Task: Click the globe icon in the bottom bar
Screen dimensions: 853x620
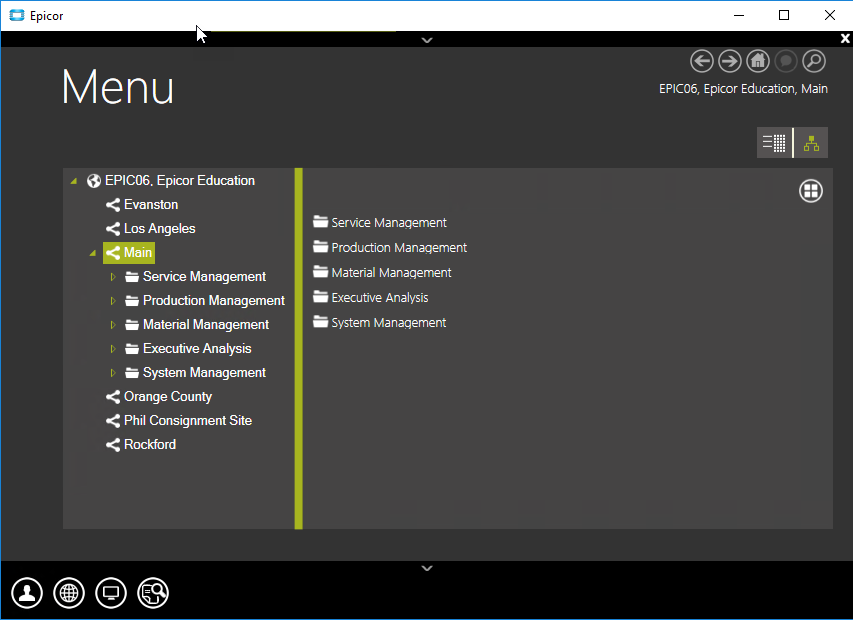Action: (69, 593)
